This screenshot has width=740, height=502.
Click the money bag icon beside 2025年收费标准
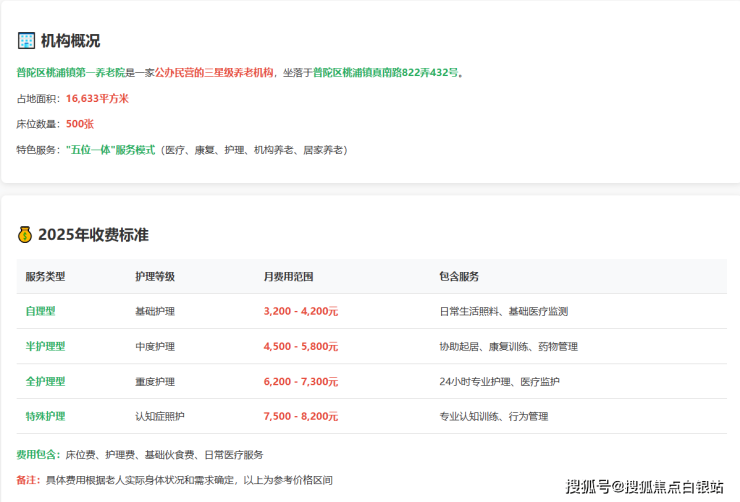click(26, 235)
